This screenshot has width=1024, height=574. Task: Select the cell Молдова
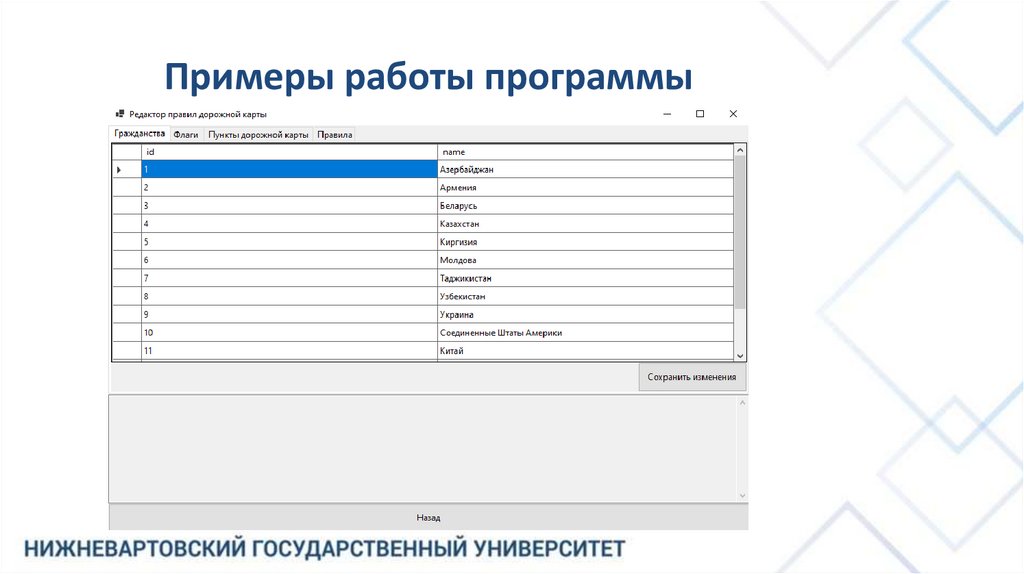pyautogui.click(x=585, y=260)
